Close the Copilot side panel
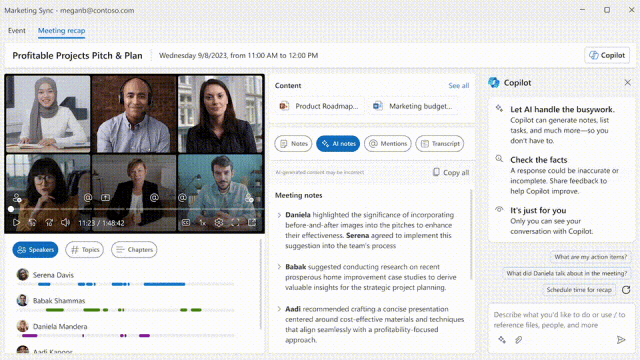 [x=627, y=83]
